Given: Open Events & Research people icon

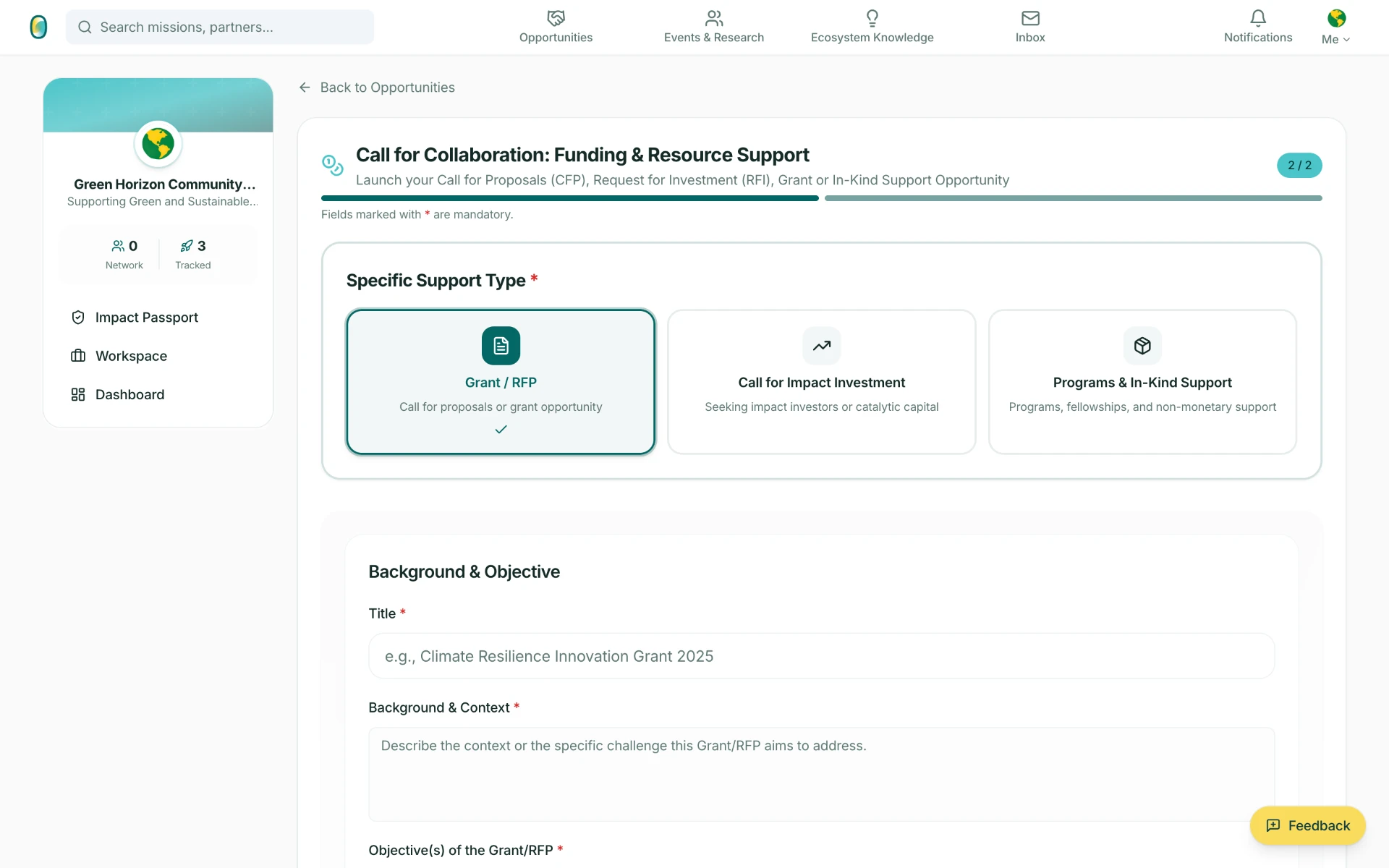Looking at the screenshot, I should pyautogui.click(x=714, y=17).
